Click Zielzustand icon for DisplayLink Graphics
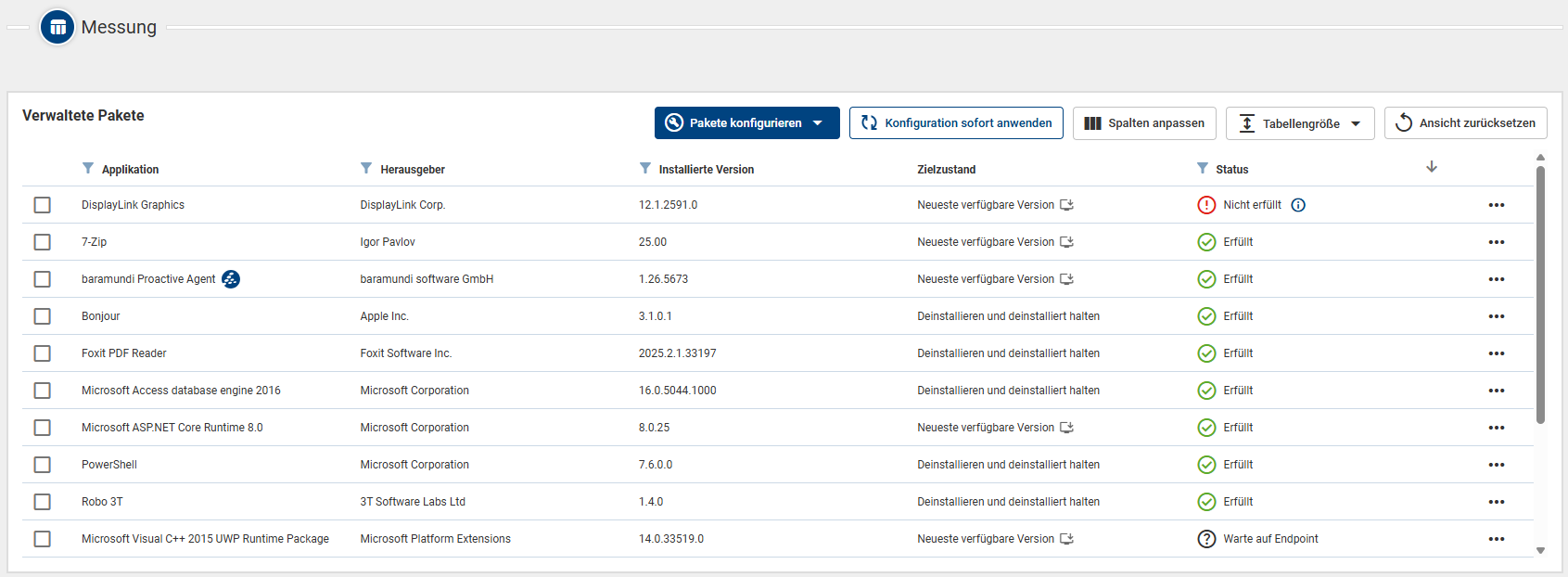The width and height of the screenshot is (1568, 577). (1067, 205)
